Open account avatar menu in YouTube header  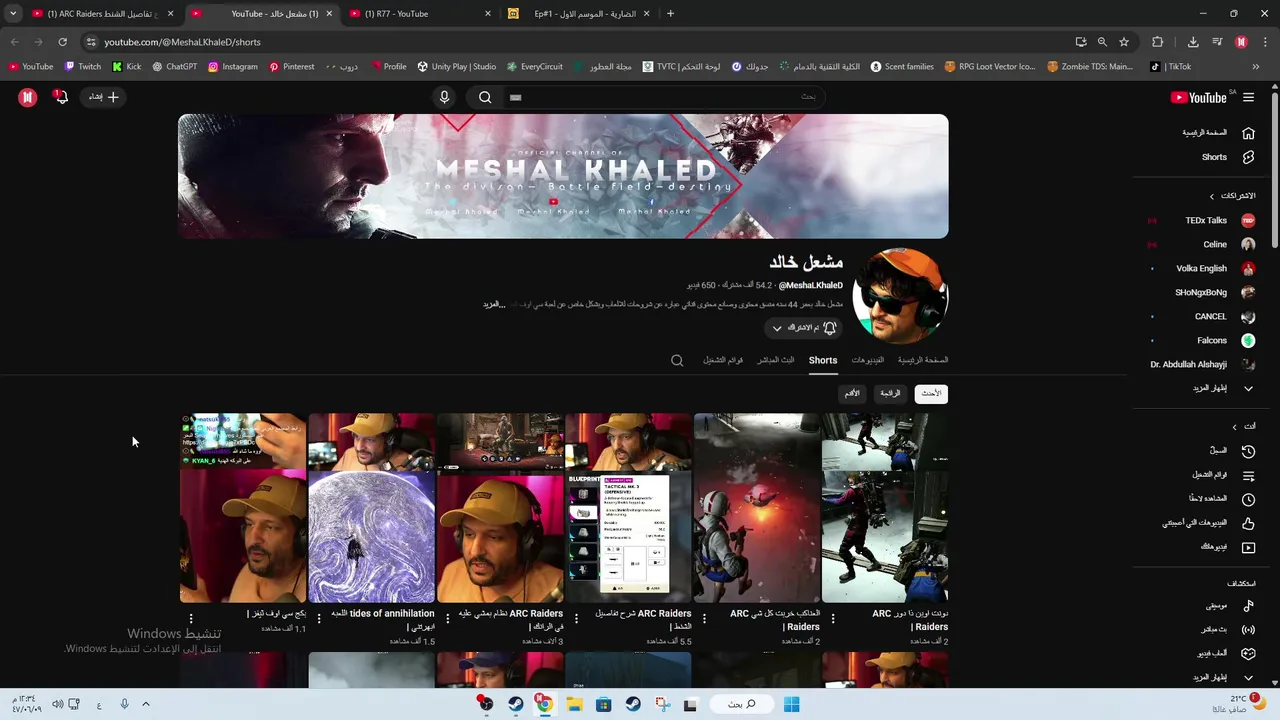tap(28, 97)
